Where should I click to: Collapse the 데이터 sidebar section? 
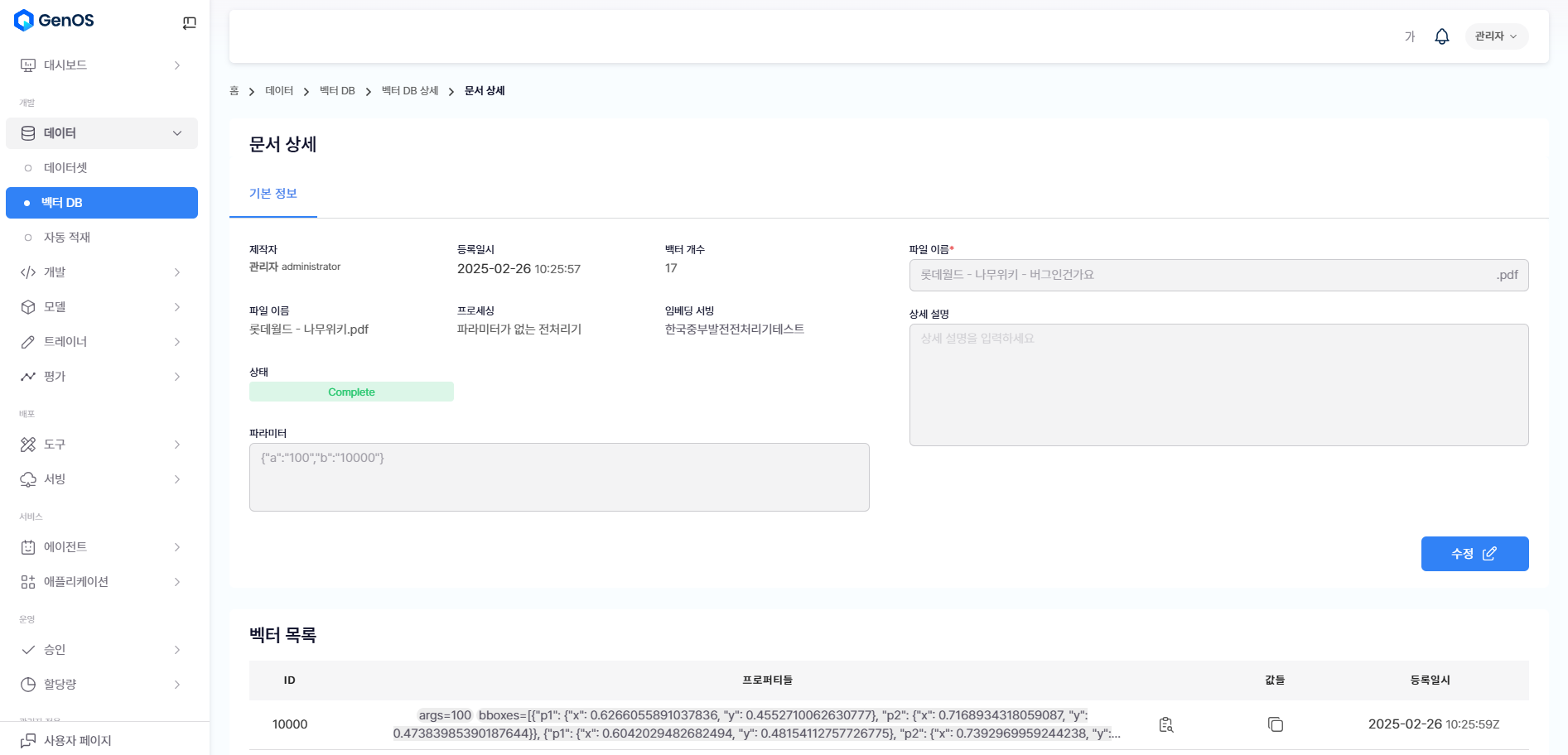176,133
